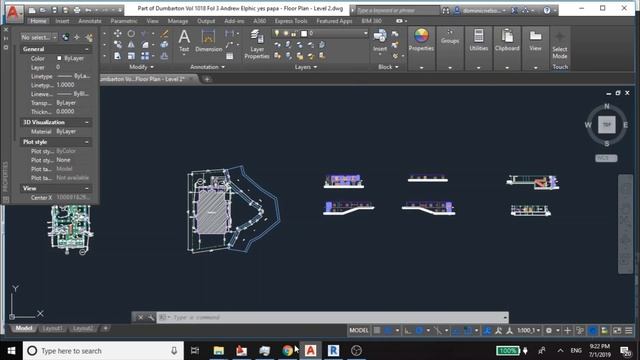Click Quick Select icon in Properties palette

coord(89,38)
